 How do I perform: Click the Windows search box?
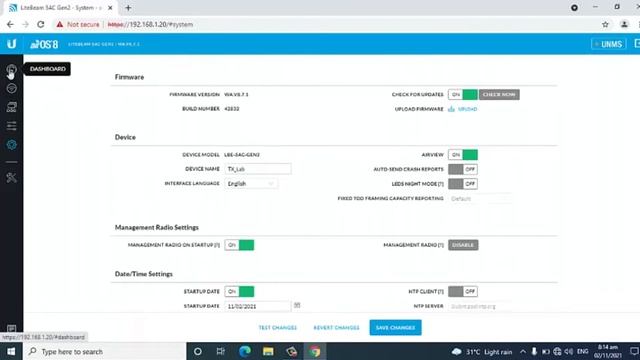click(x=105, y=351)
